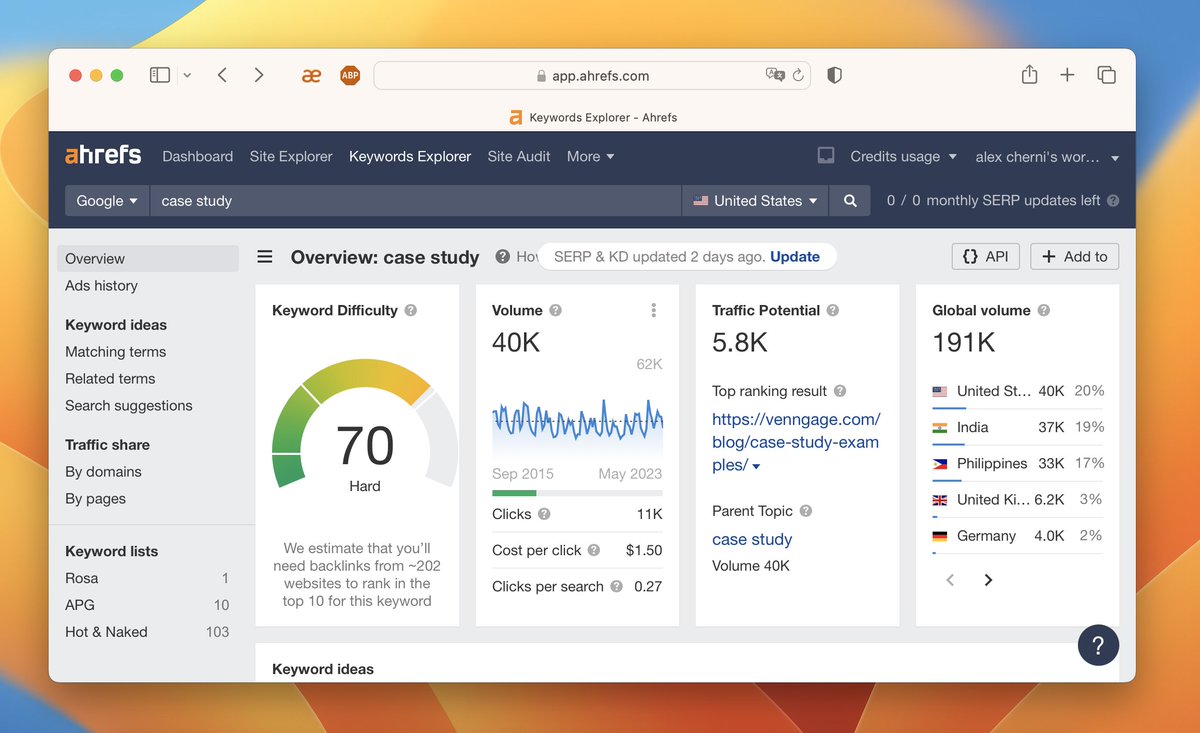Show help for monthly SERP updates left

(x=1113, y=200)
